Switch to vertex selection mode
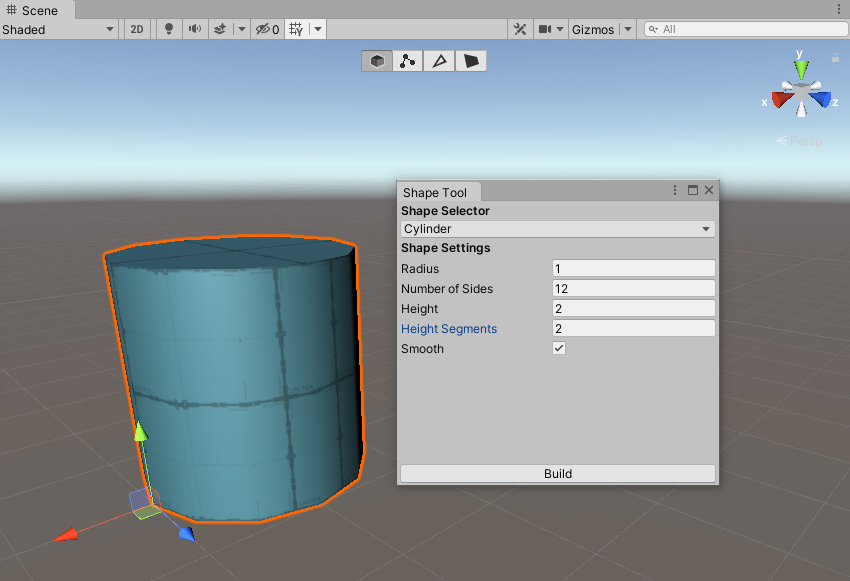Image resolution: width=850 pixels, height=581 pixels. point(408,61)
